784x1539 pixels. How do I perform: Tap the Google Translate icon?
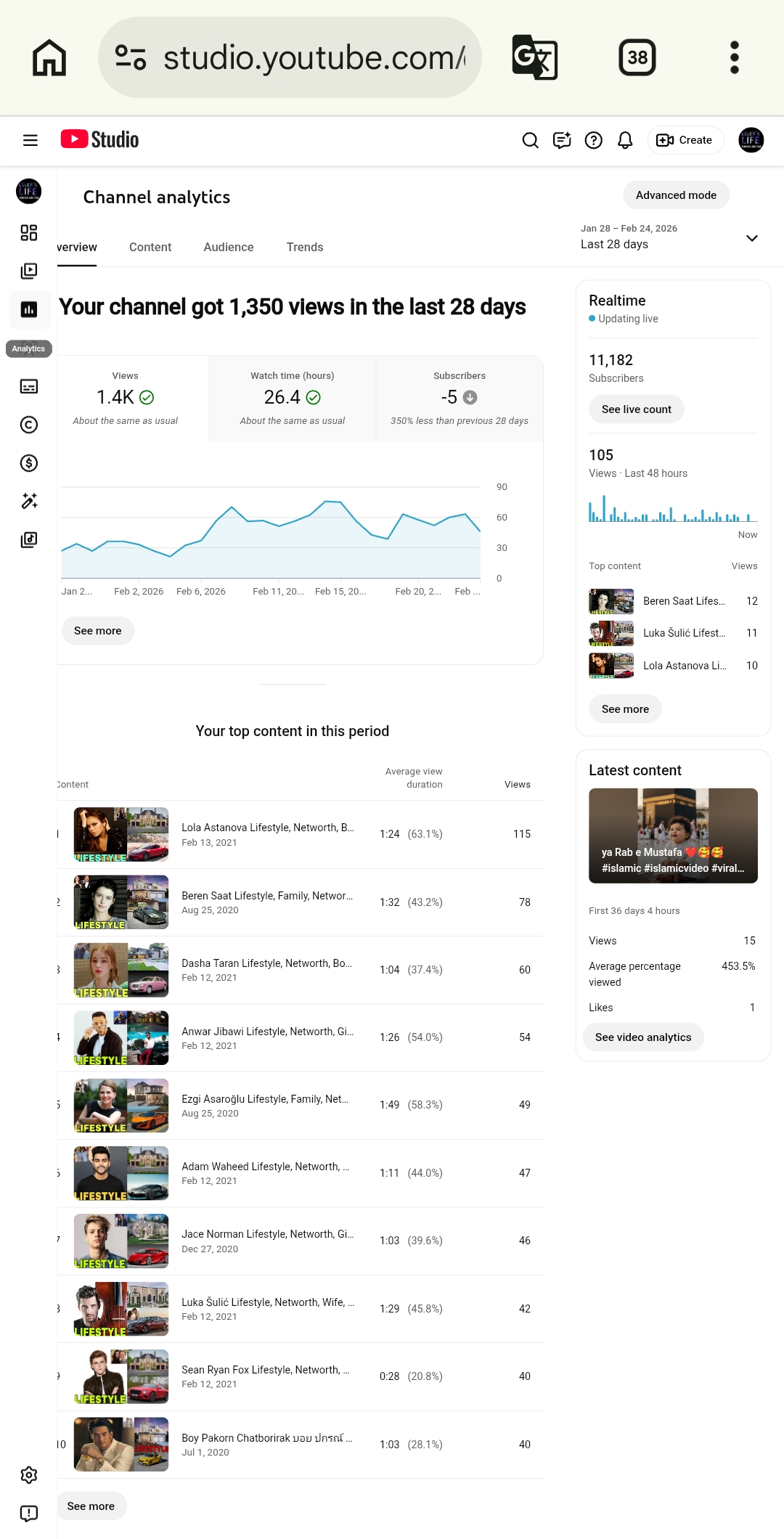click(534, 57)
